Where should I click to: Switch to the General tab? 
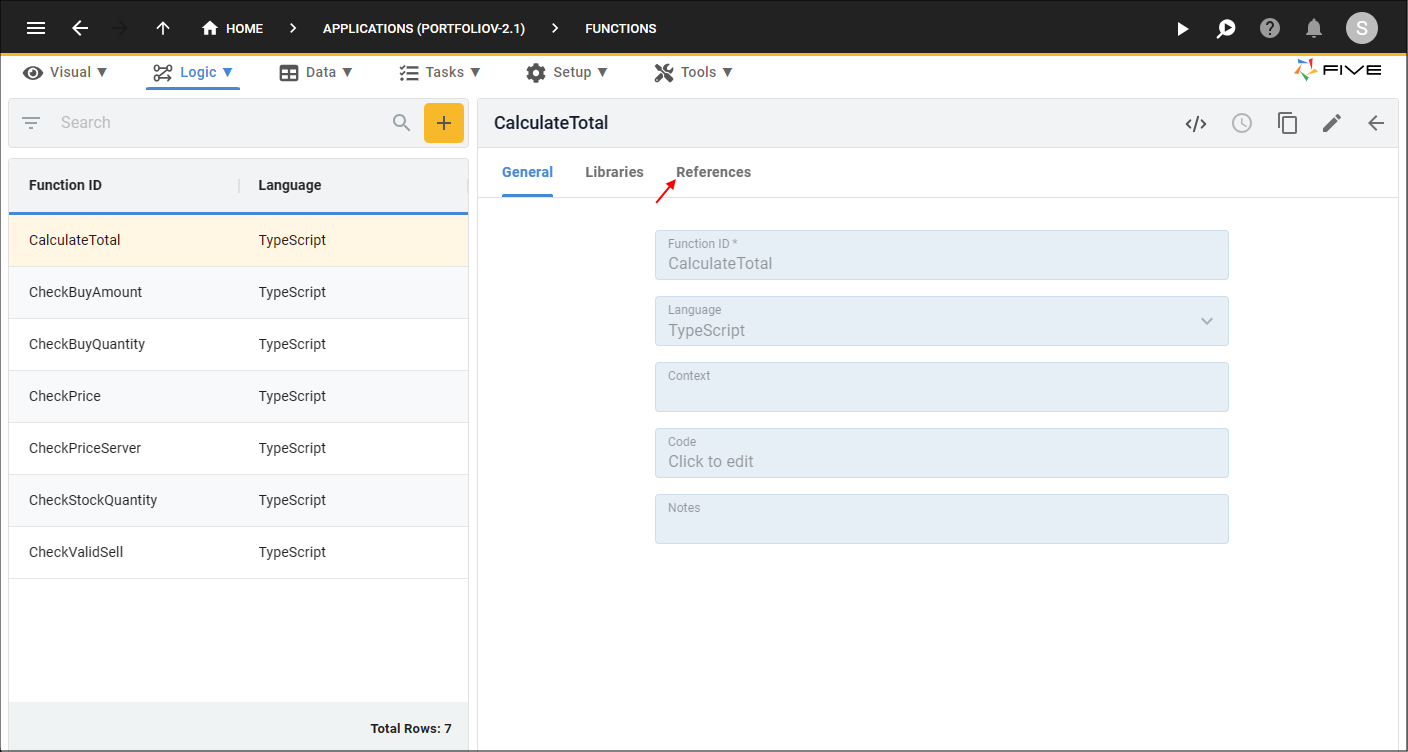click(x=527, y=172)
